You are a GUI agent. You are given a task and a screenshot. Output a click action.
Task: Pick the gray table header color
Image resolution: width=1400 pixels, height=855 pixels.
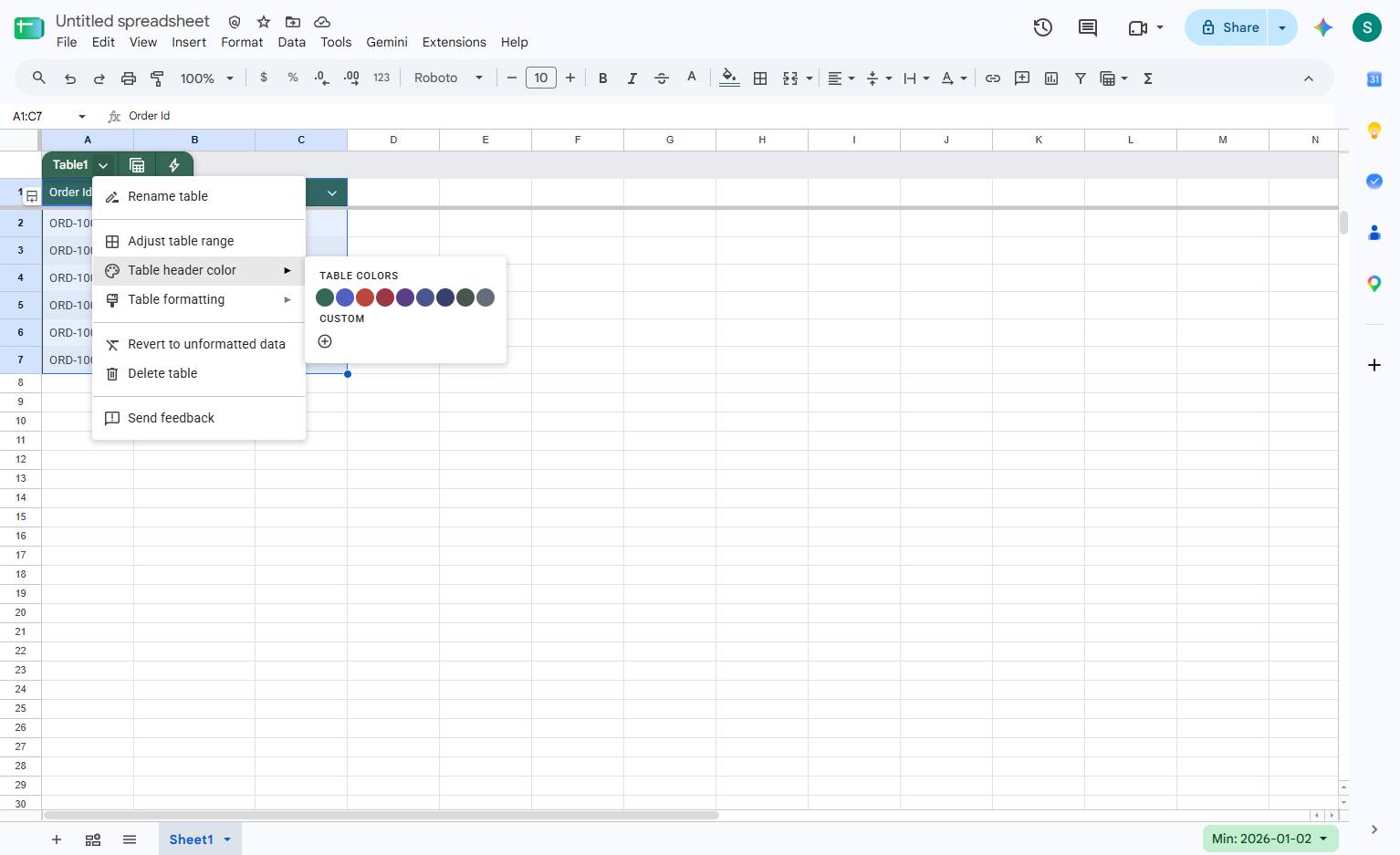[x=486, y=297]
